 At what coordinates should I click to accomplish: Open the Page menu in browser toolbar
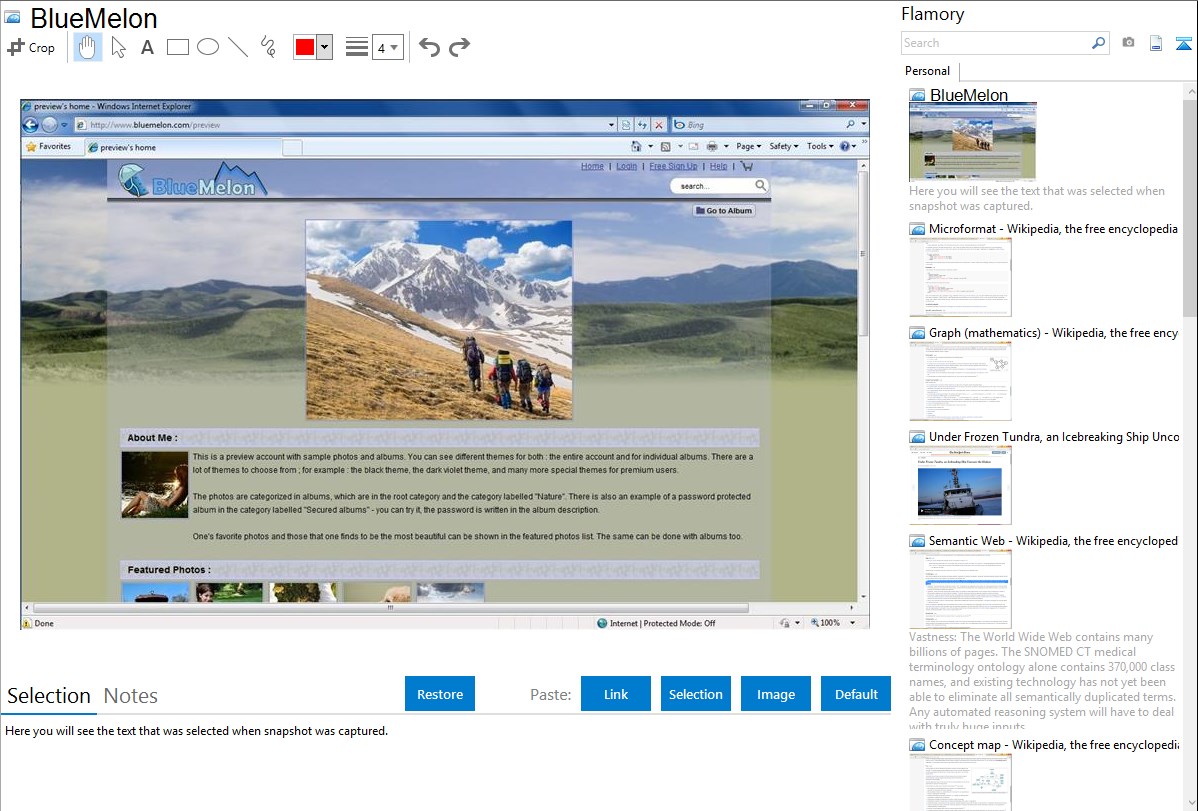point(748,146)
